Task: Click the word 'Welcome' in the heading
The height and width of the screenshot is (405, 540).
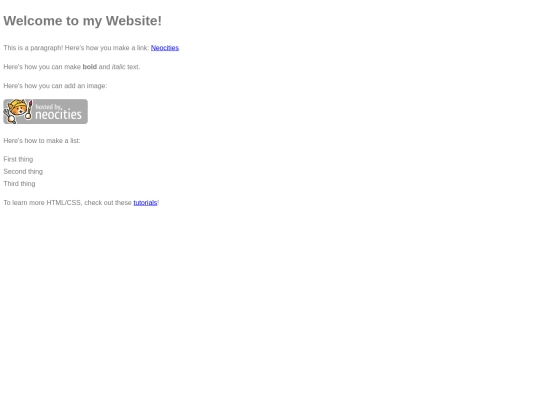Action: 33,21
